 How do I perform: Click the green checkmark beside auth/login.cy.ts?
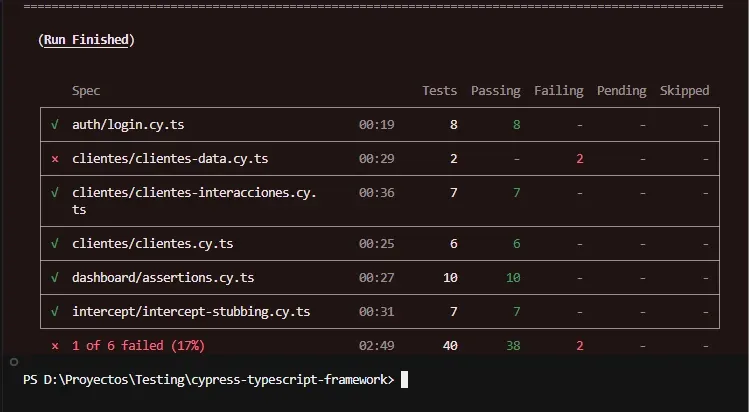[55, 125]
